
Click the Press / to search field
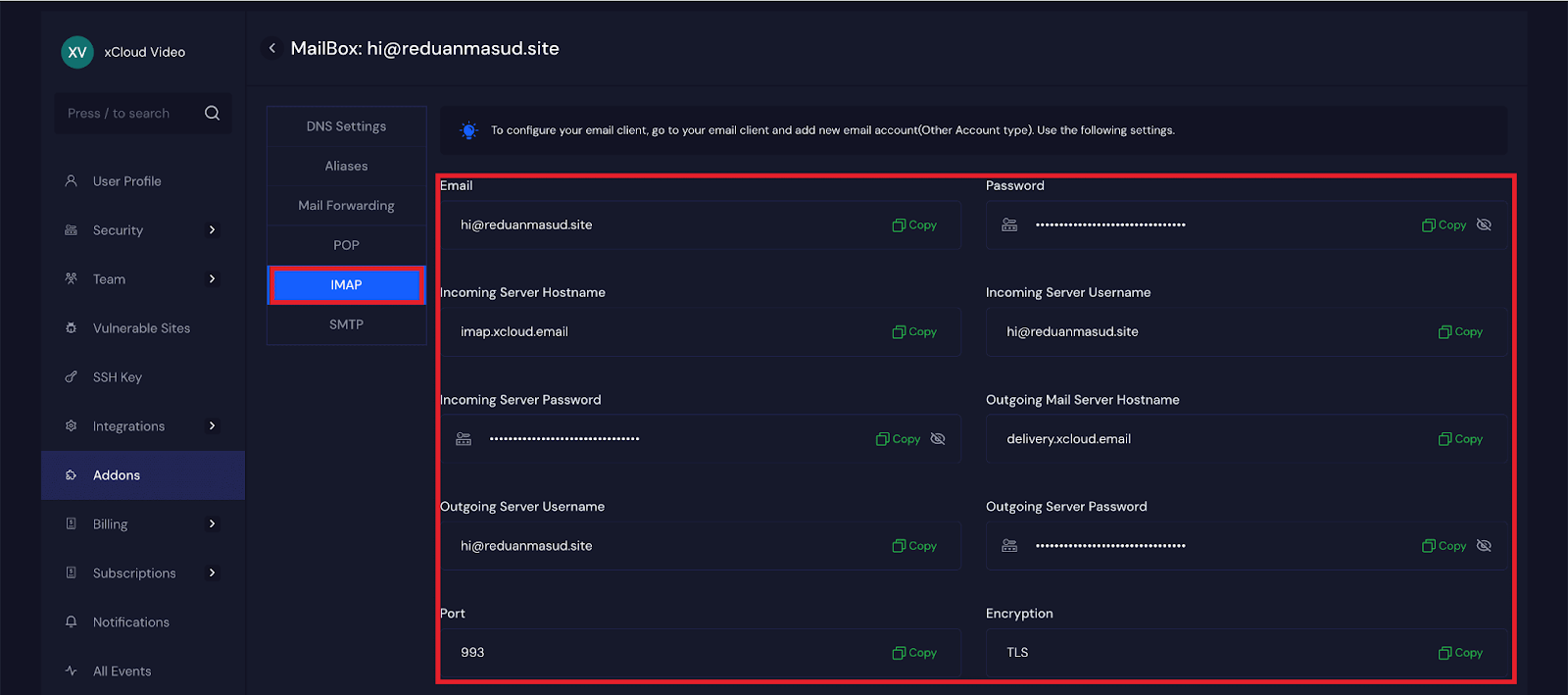(x=127, y=114)
